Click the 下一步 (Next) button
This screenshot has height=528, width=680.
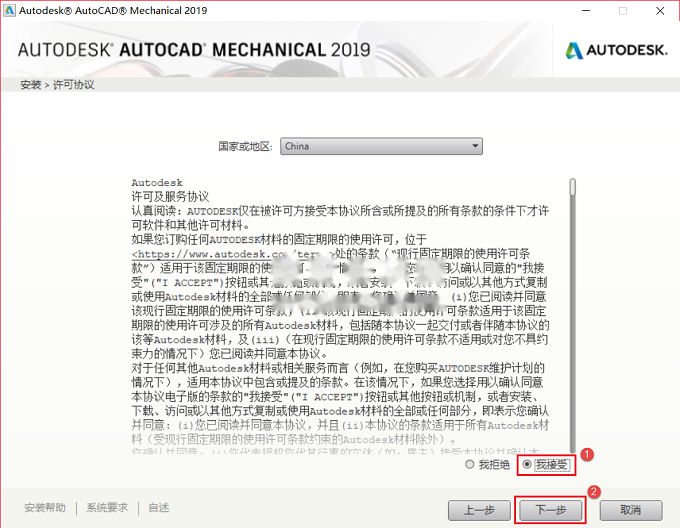point(551,510)
